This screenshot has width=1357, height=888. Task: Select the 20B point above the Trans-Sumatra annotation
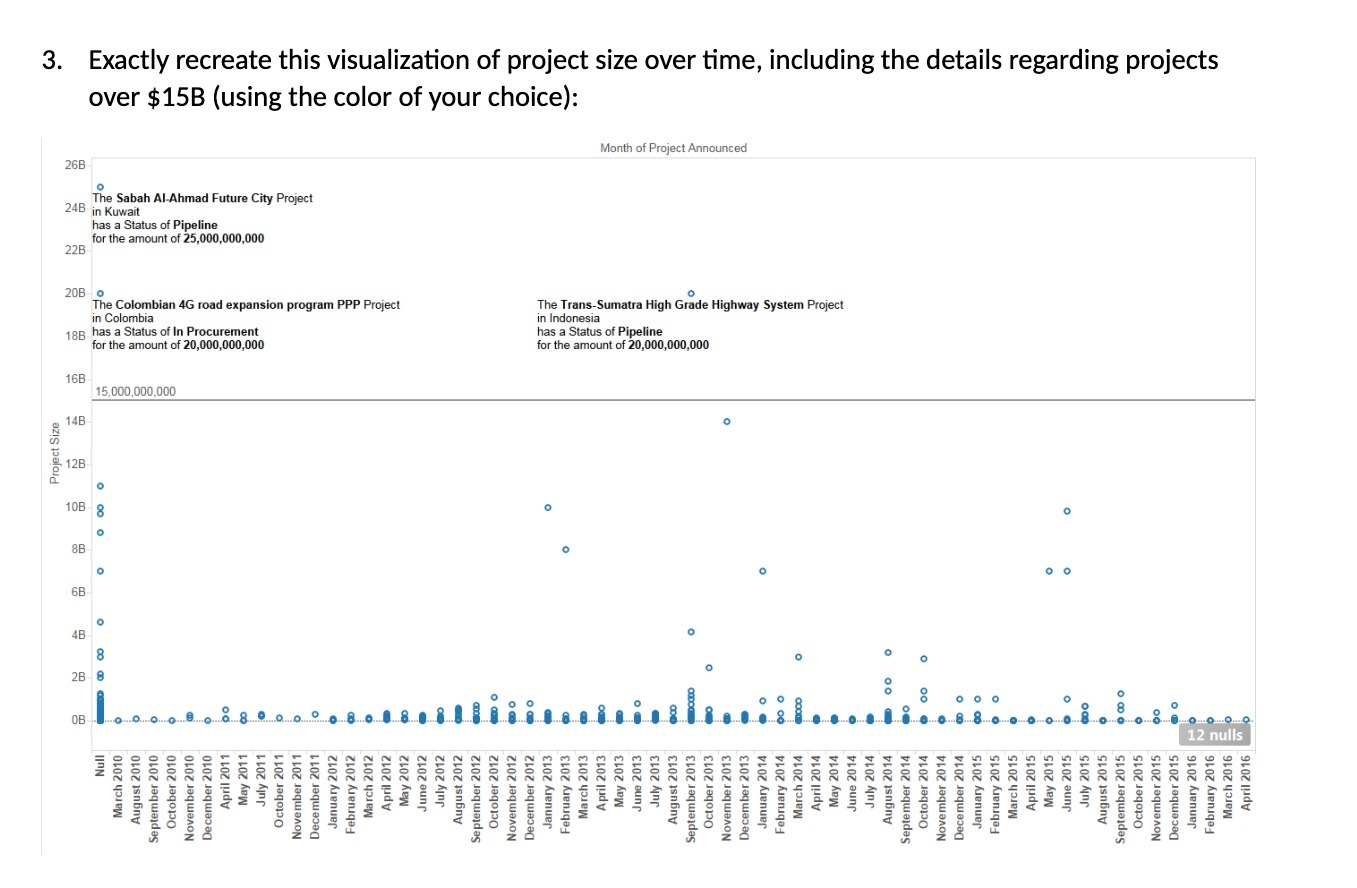point(691,293)
